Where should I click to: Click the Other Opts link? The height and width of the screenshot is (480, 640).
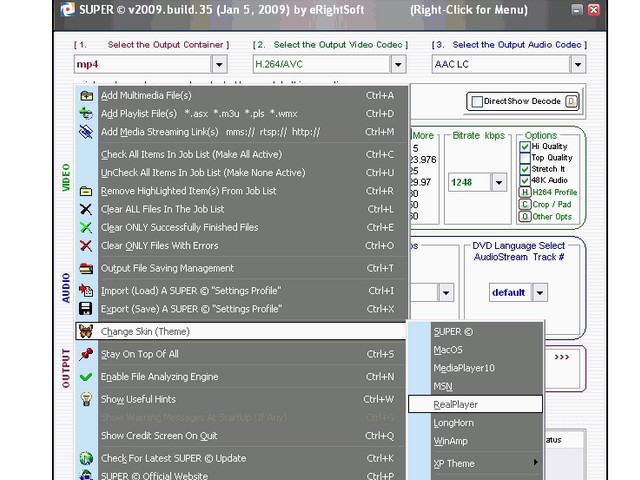pyautogui.click(x=552, y=216)
